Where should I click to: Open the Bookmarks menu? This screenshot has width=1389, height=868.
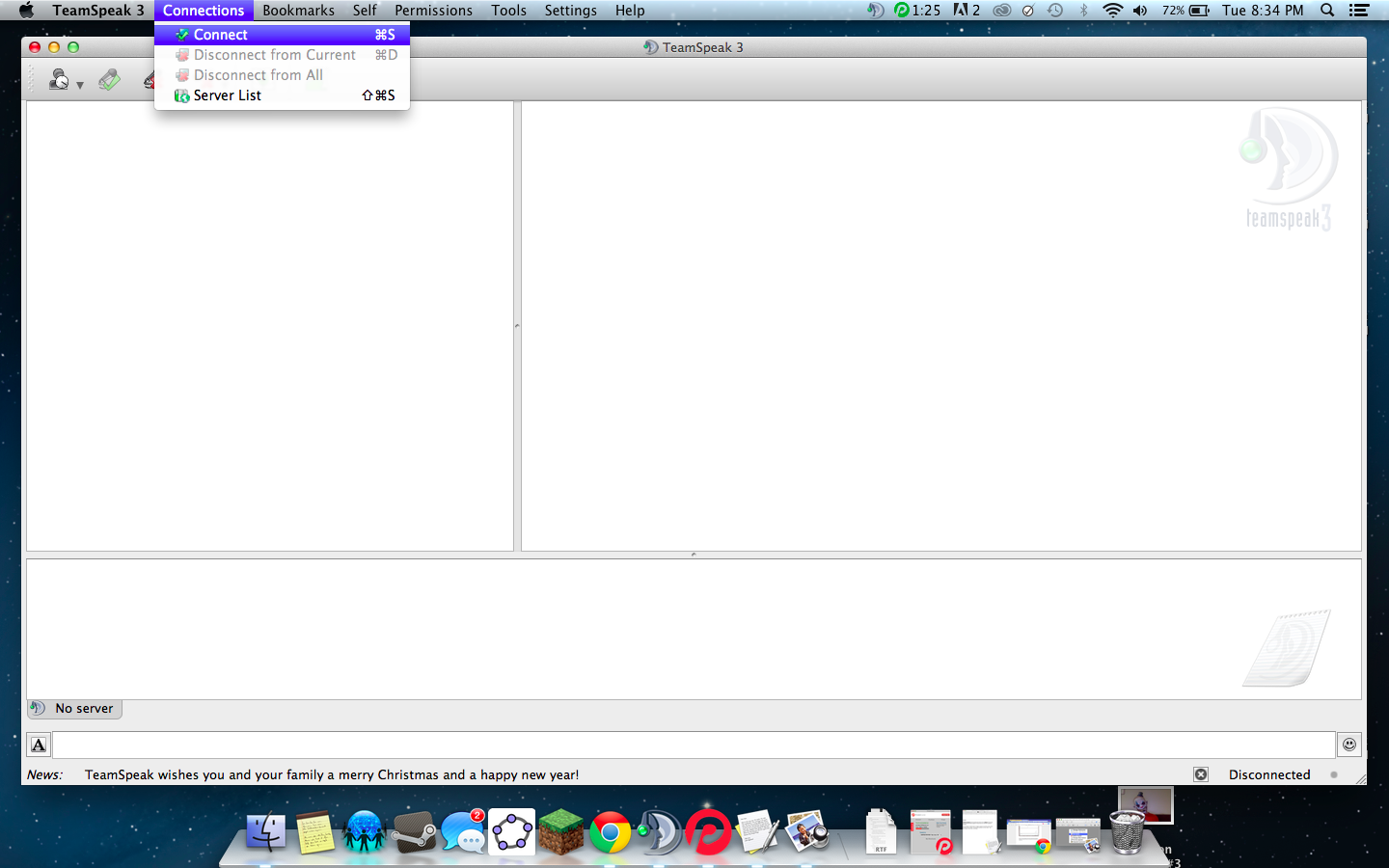tap(298, 11)
